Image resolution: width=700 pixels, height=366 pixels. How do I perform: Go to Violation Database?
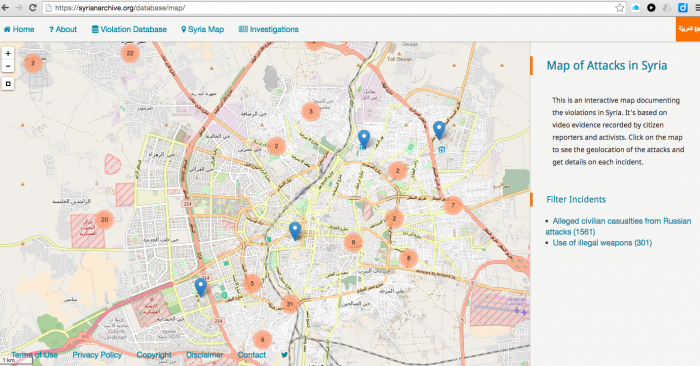pos(129,29)
